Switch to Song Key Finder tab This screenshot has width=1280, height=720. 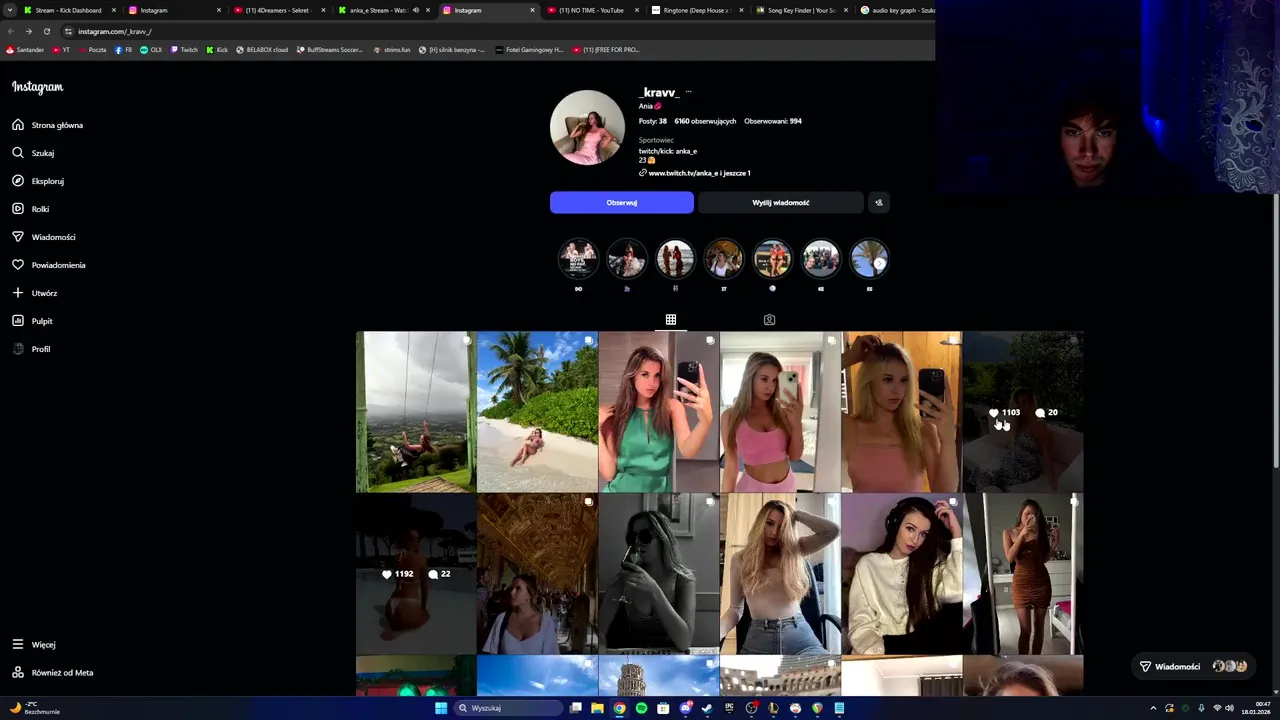pyautogui.click(x=802, y=10)
